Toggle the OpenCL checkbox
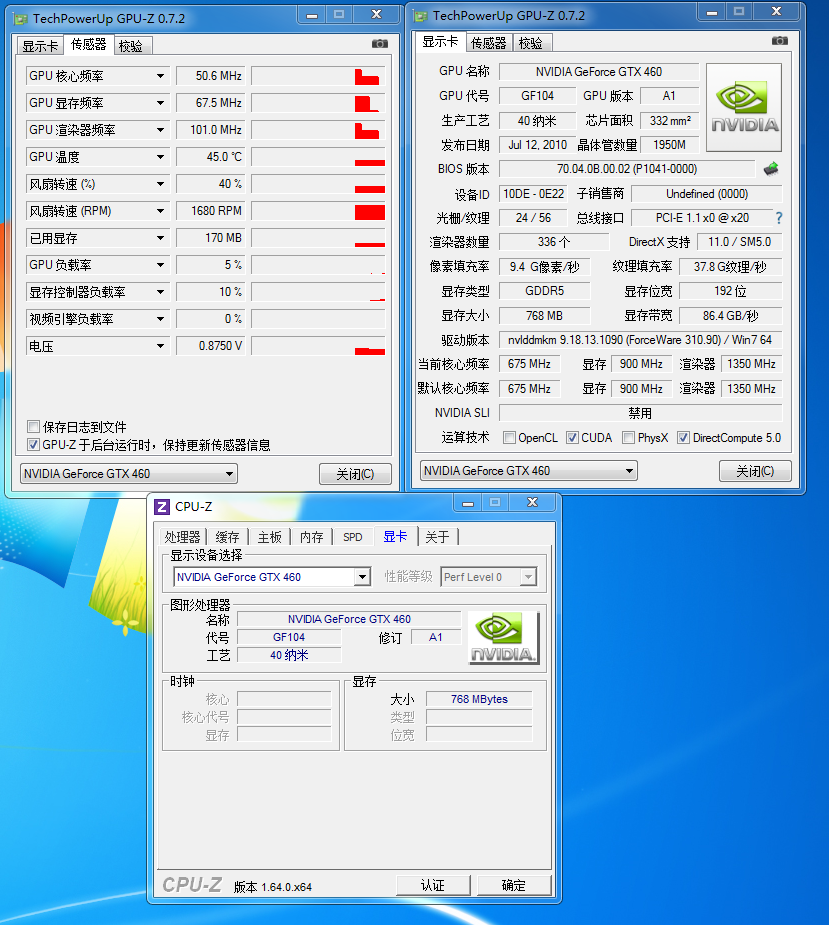 (510, 438)
